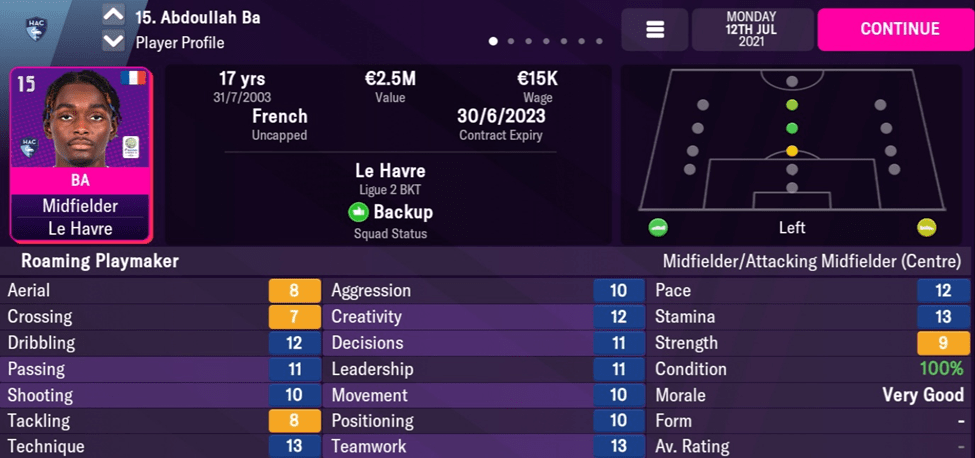Screen dimensions: 975x458
Task: Click the green left foot boot icon
Action: 657,228
